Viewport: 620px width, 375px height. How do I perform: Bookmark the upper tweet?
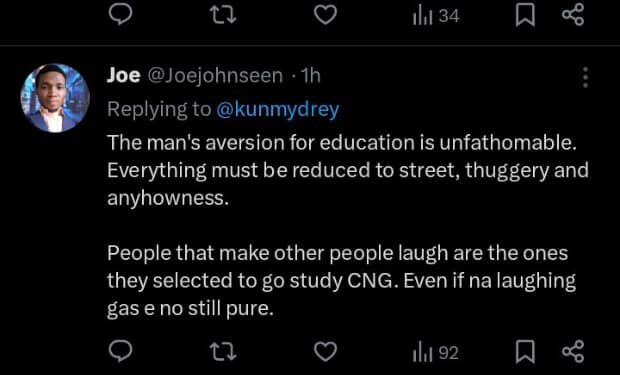pyautogui.click(x=525, y=15)
